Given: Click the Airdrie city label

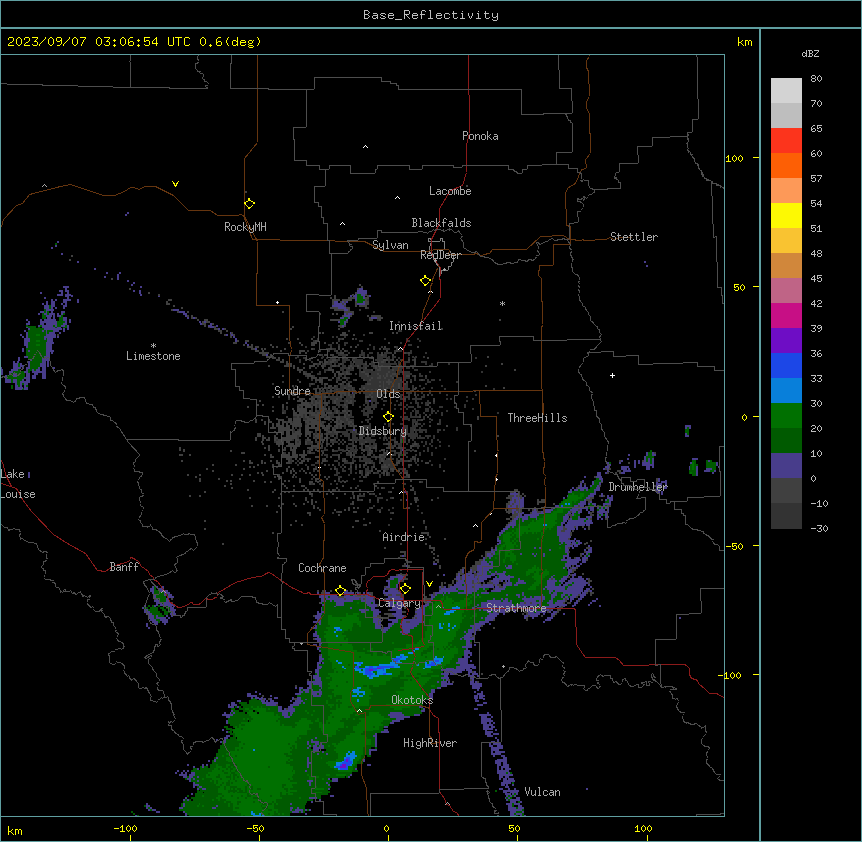Looking at the screenshot, I should [404, 537].
